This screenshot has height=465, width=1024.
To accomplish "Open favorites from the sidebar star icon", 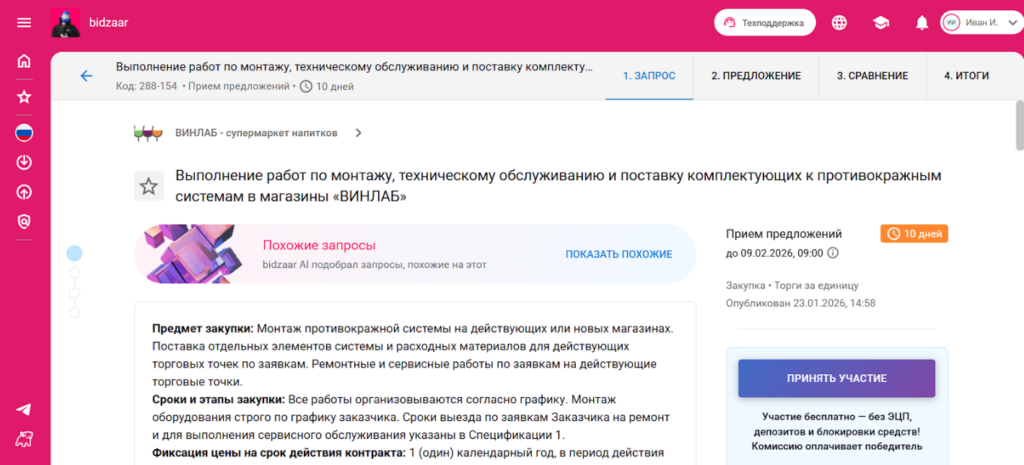I will click(24, 97).
